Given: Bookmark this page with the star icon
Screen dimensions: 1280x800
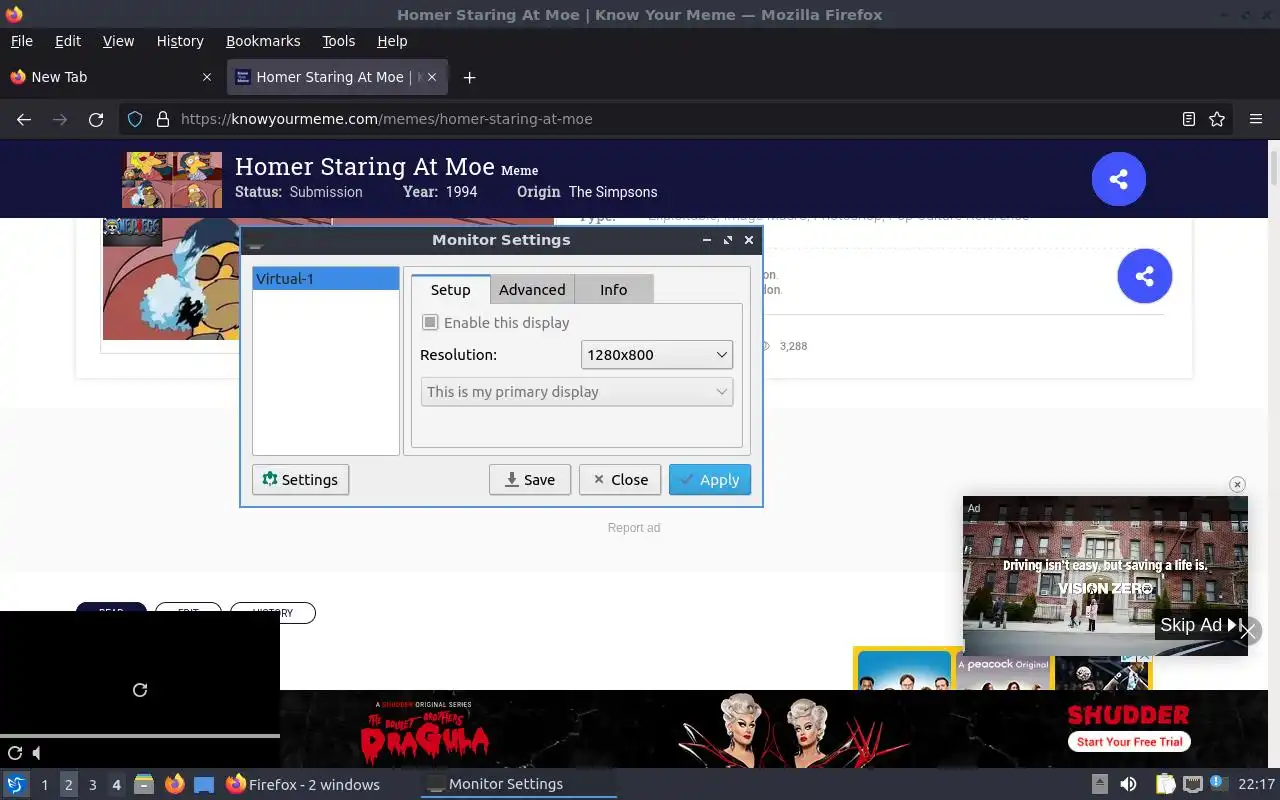Looking at the screenshot, I should 1217,119.
